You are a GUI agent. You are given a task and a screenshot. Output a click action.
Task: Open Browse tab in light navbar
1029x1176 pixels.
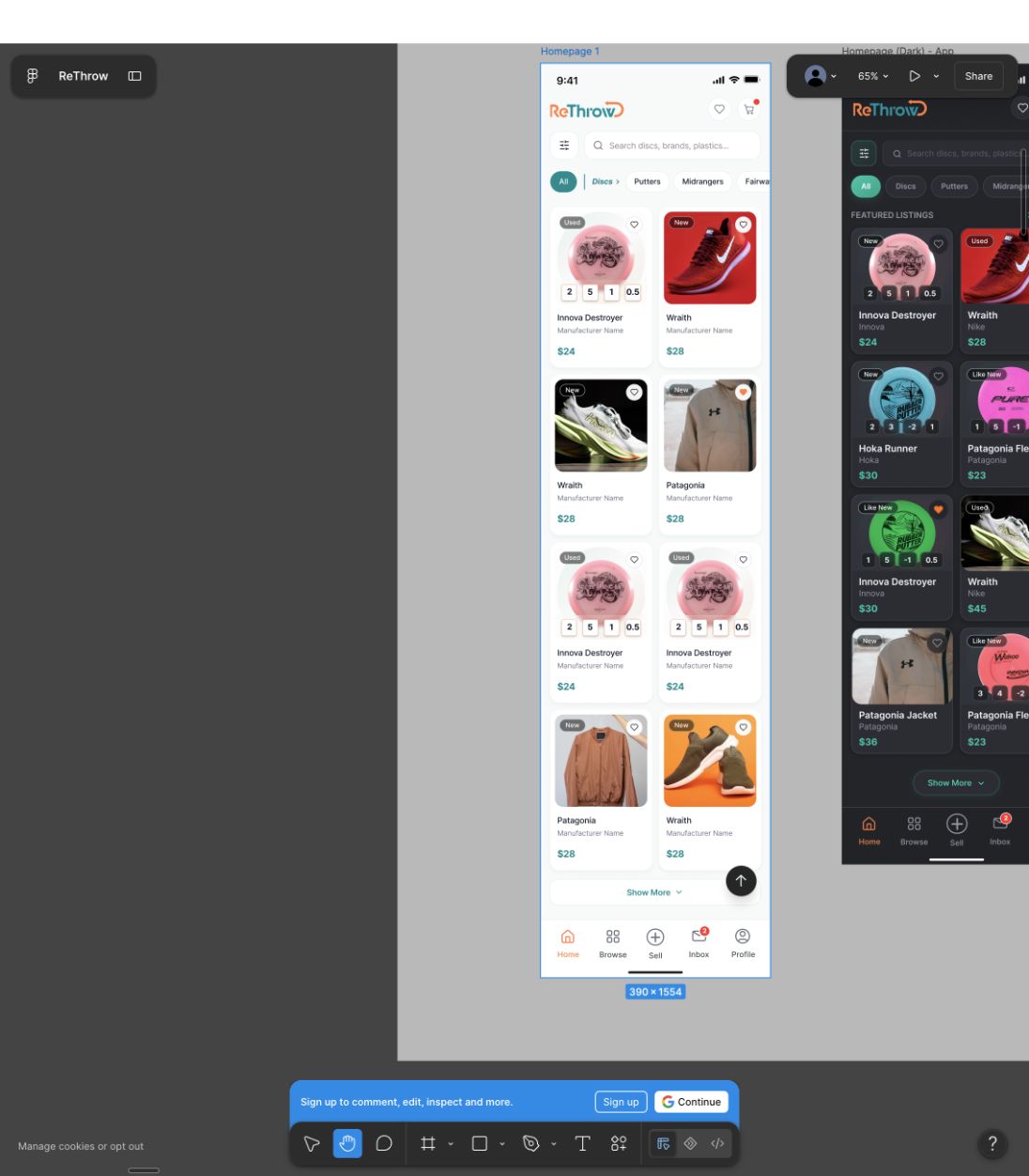(x=613, y=943)
